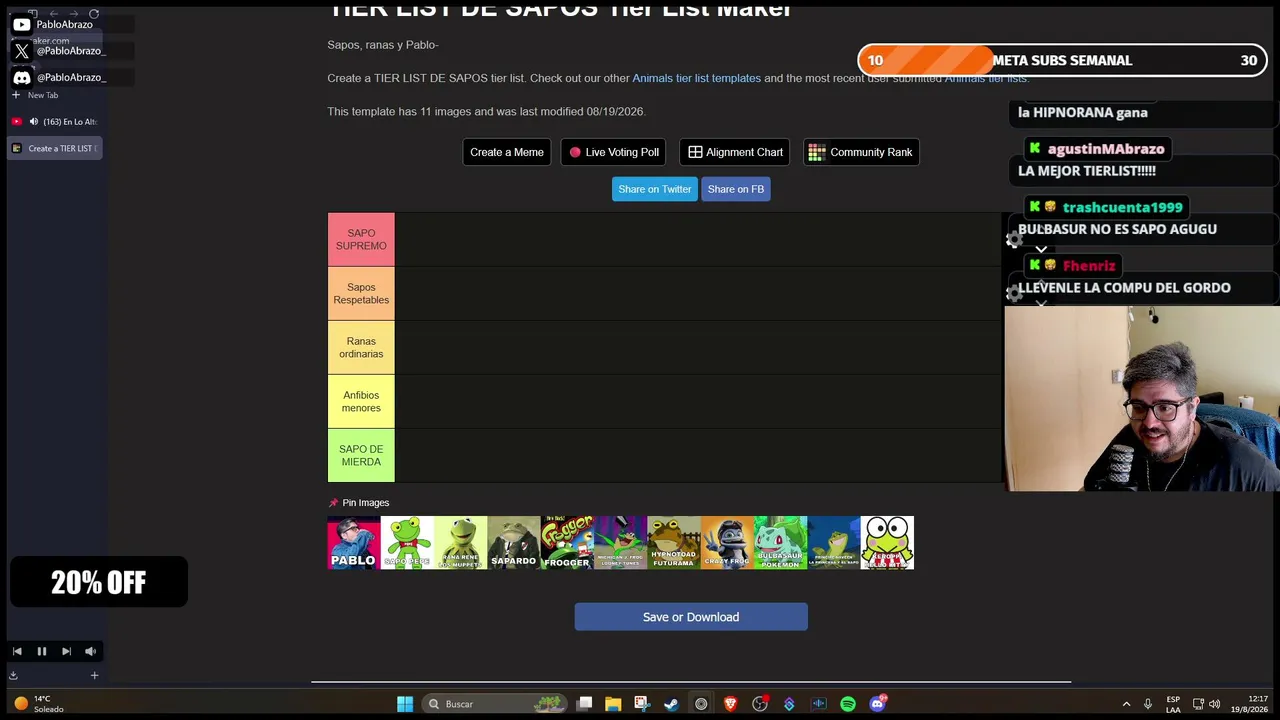Go forward using the browser forward arrow

point(74,14)
